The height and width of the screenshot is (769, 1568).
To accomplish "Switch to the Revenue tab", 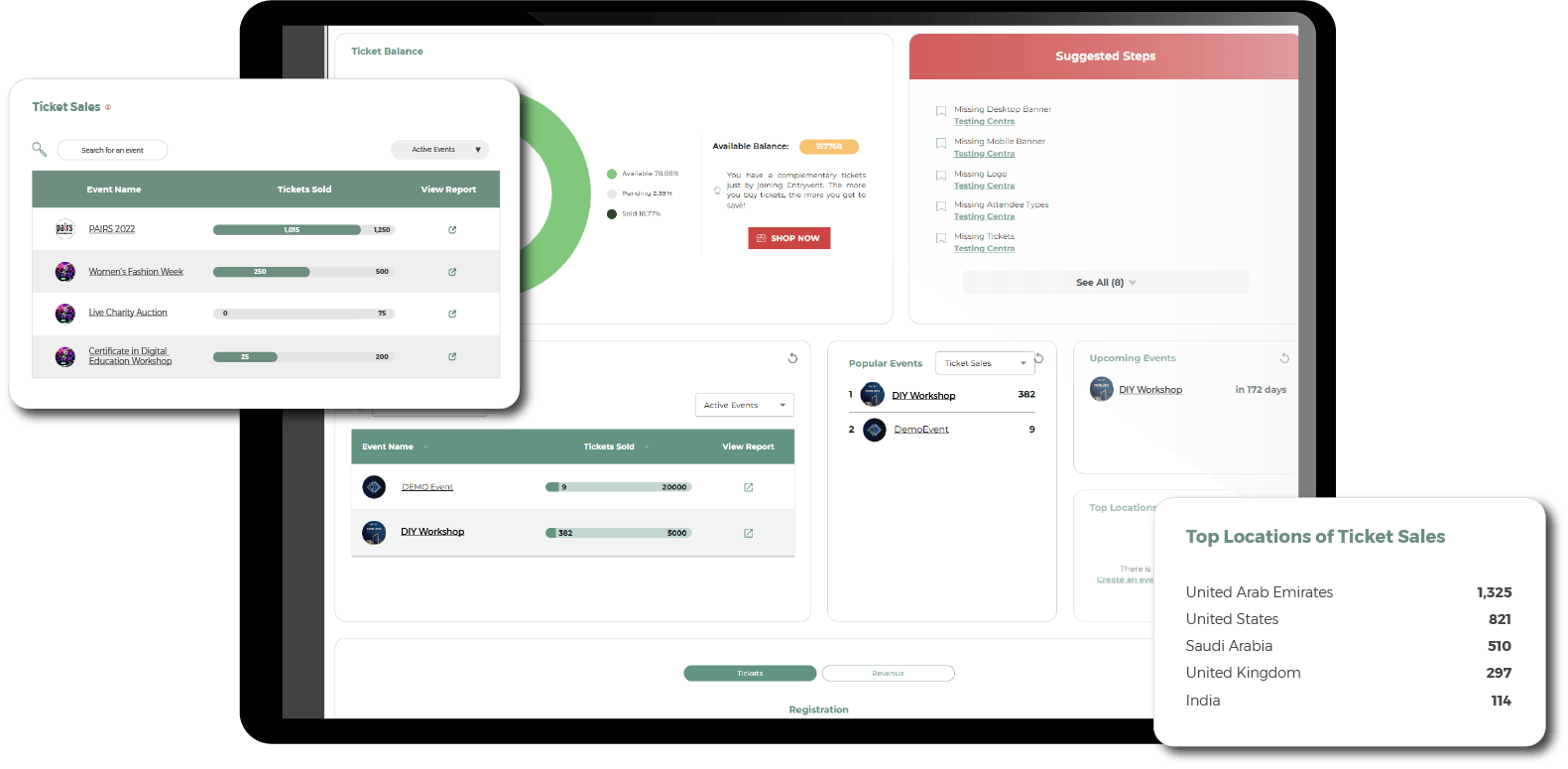I will click(888, 674).
